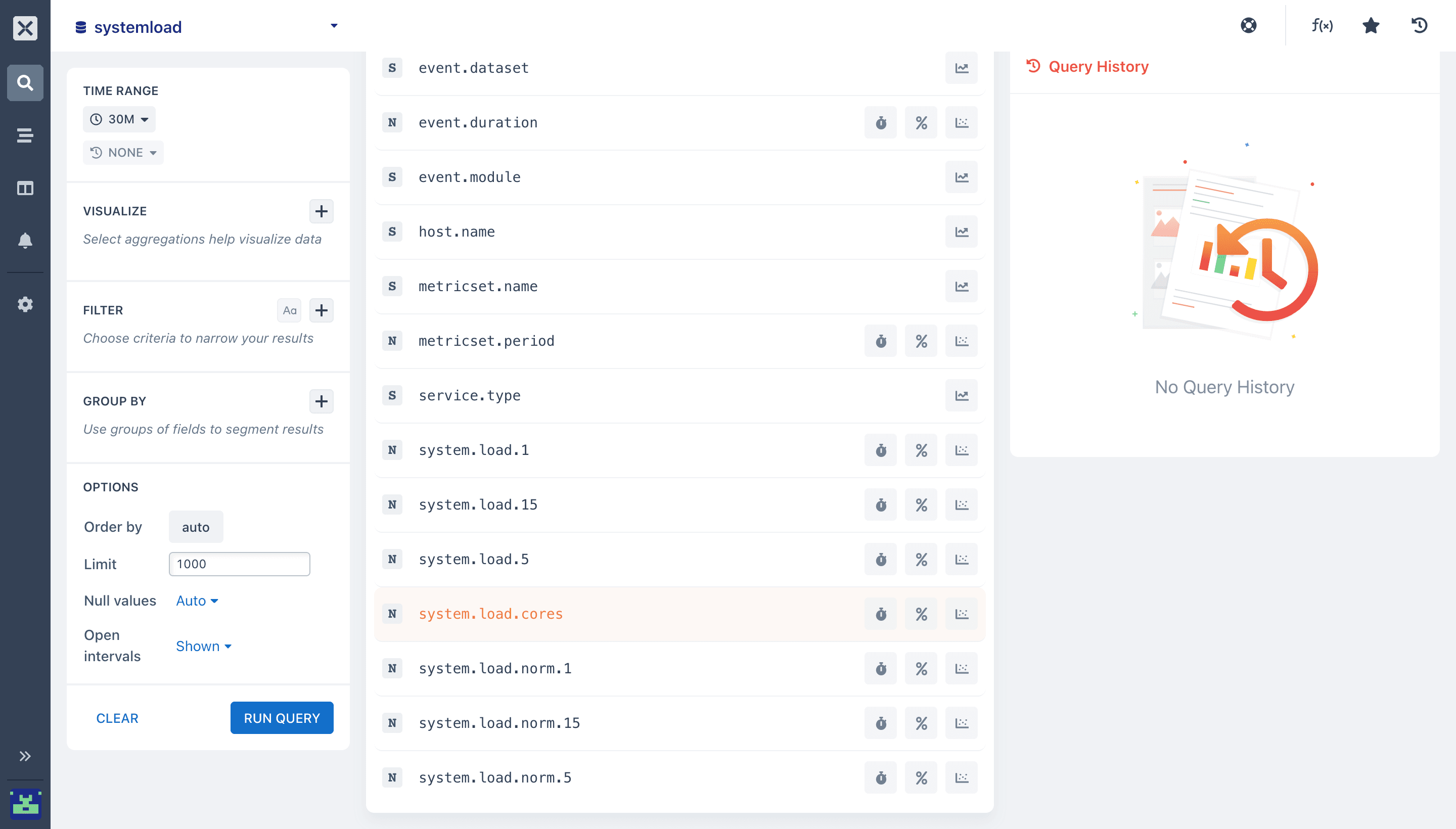This screenshot has width=1456, height=829.
Task: Click the CLEAR link
Action: point(117,718)
